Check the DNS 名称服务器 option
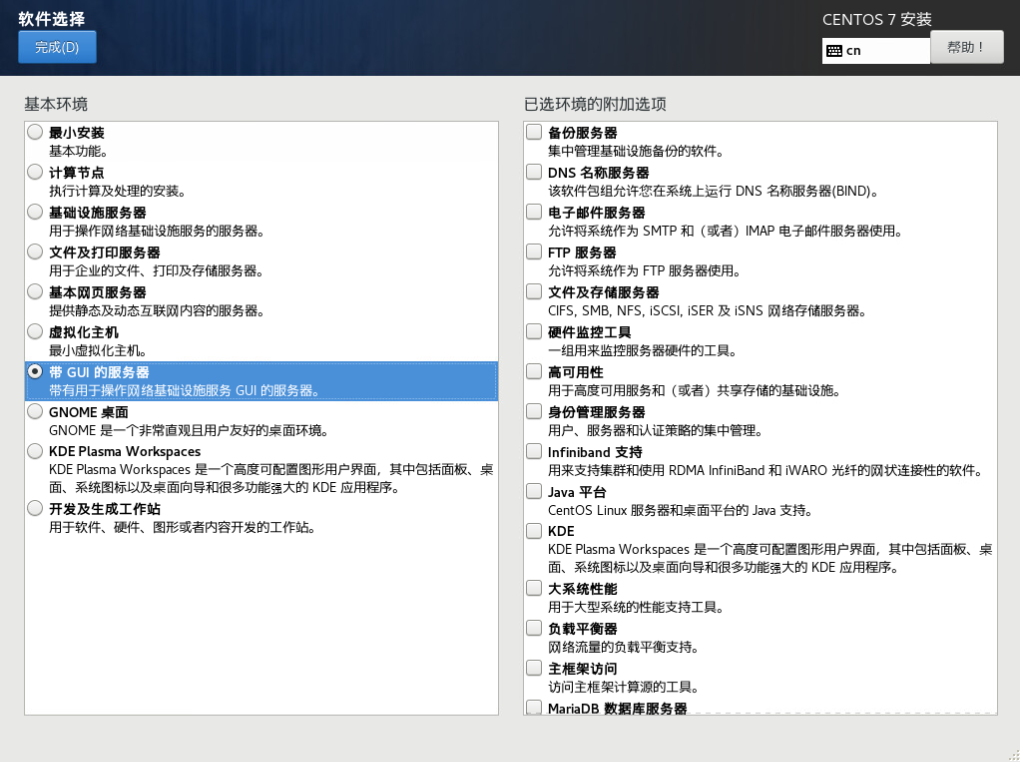Image resolution: width=1020 pixels, height=762 pixels. click(534, 172)
